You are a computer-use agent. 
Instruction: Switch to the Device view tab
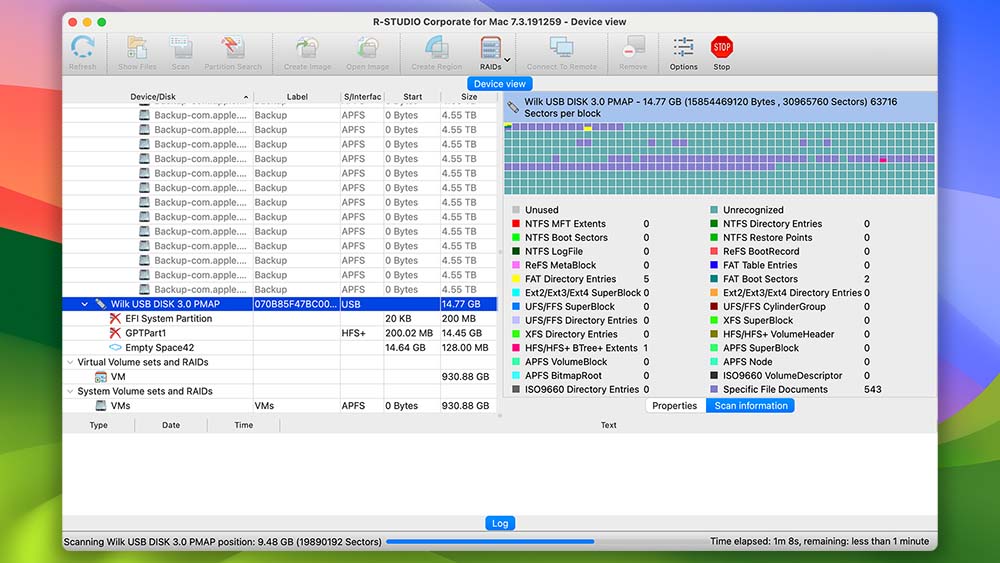[499, 84]
